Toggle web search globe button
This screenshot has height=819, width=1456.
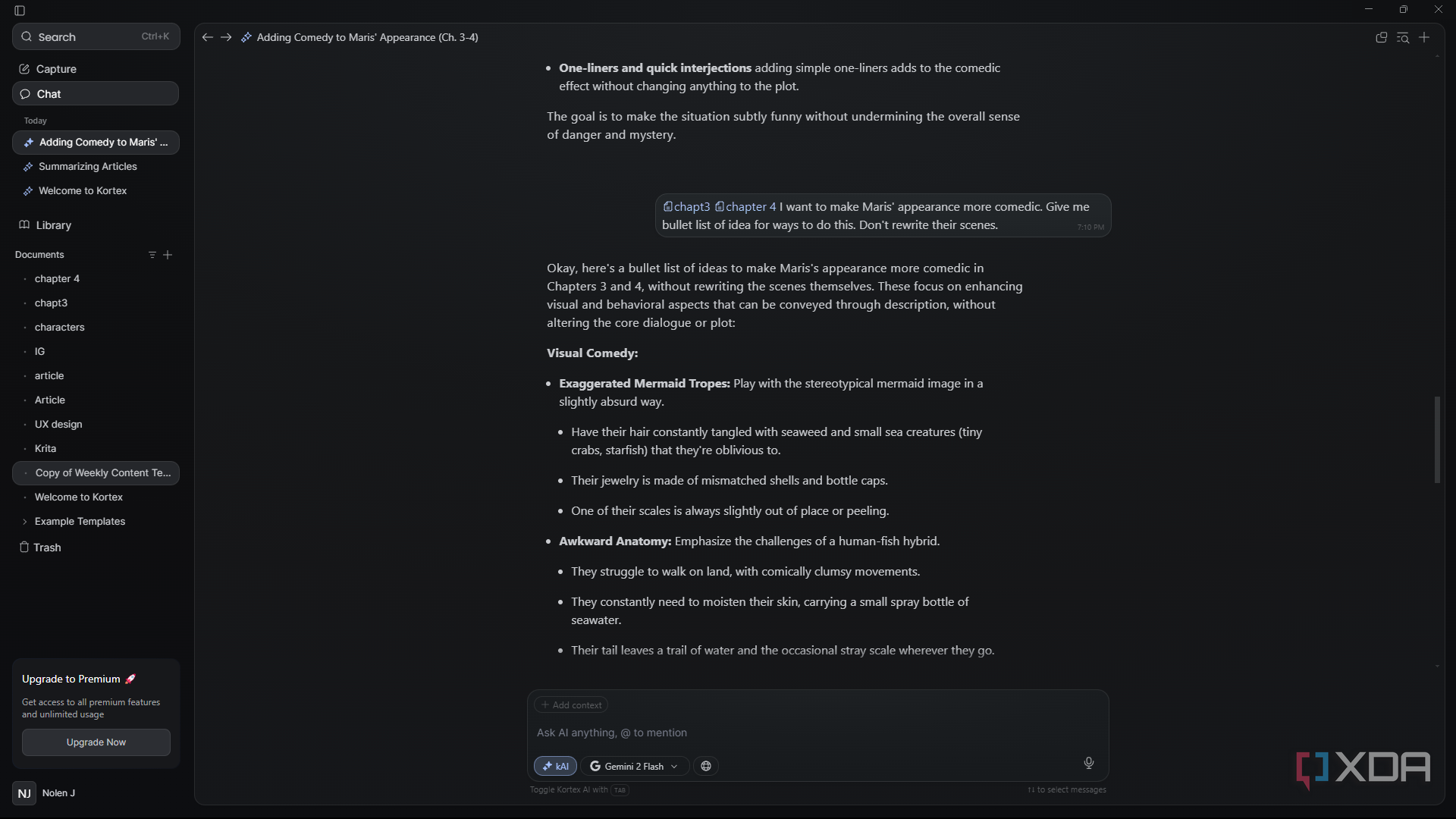pyautogui.click(x=706, y=766)
